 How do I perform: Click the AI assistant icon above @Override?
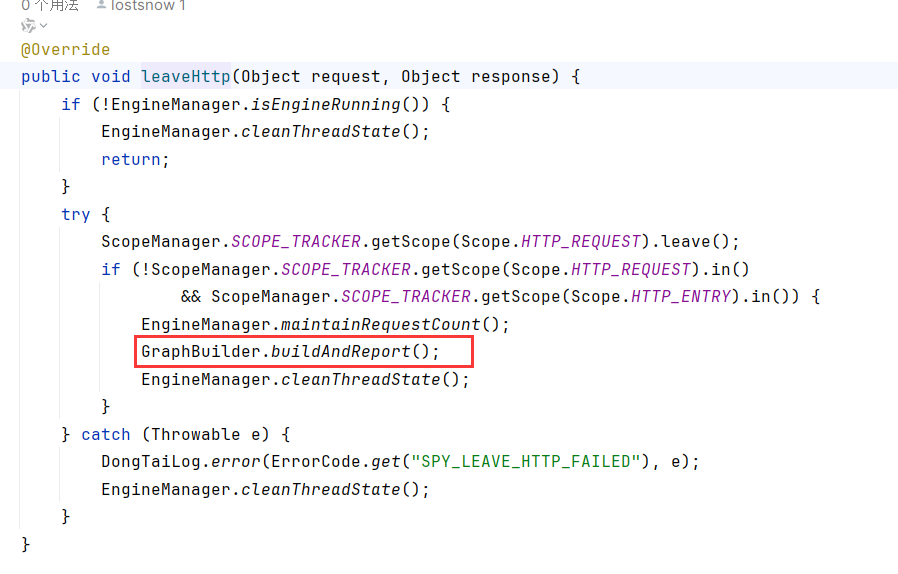[28, 26]
